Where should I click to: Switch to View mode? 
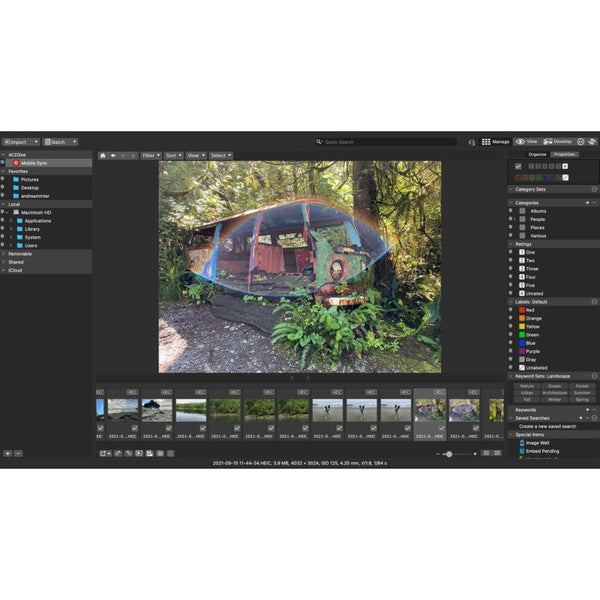(x=527, y=142)
